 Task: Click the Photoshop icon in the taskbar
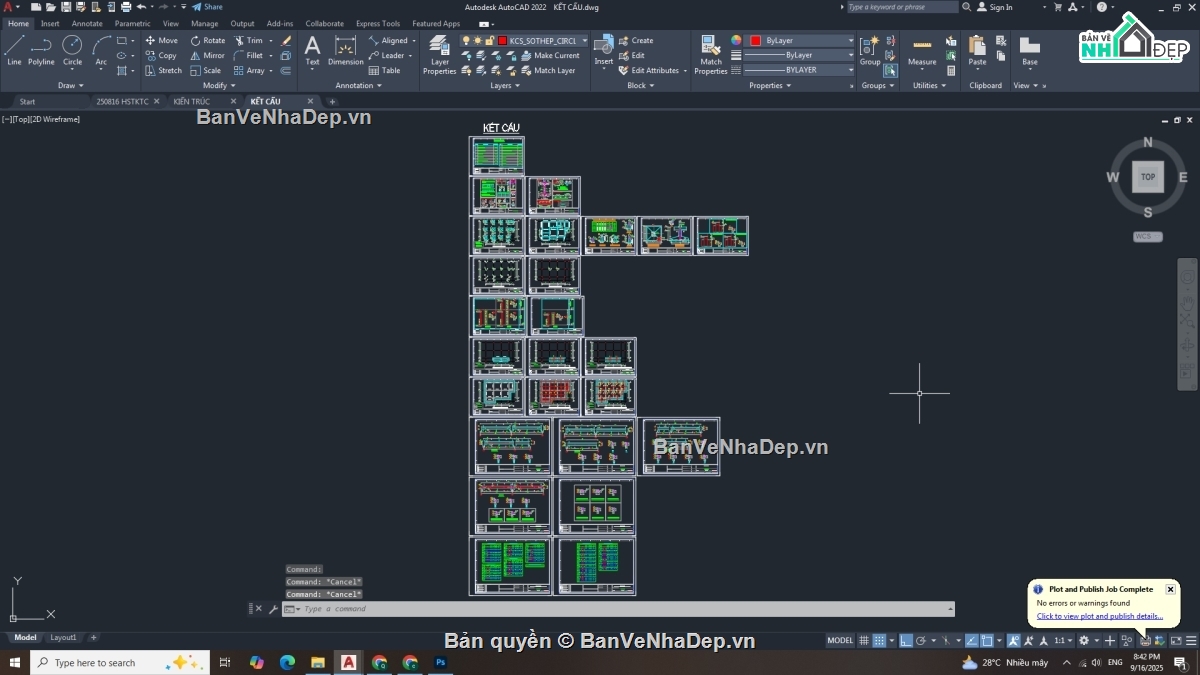coord(440,663)
